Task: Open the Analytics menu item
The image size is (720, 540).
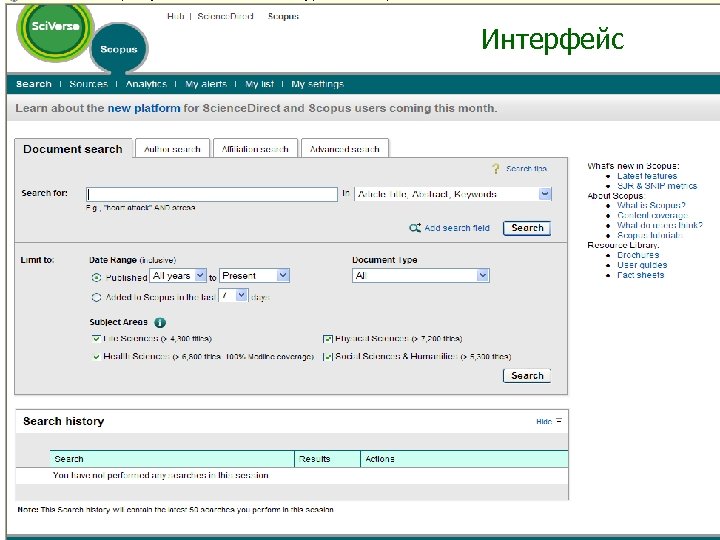Action: [146, 84]
